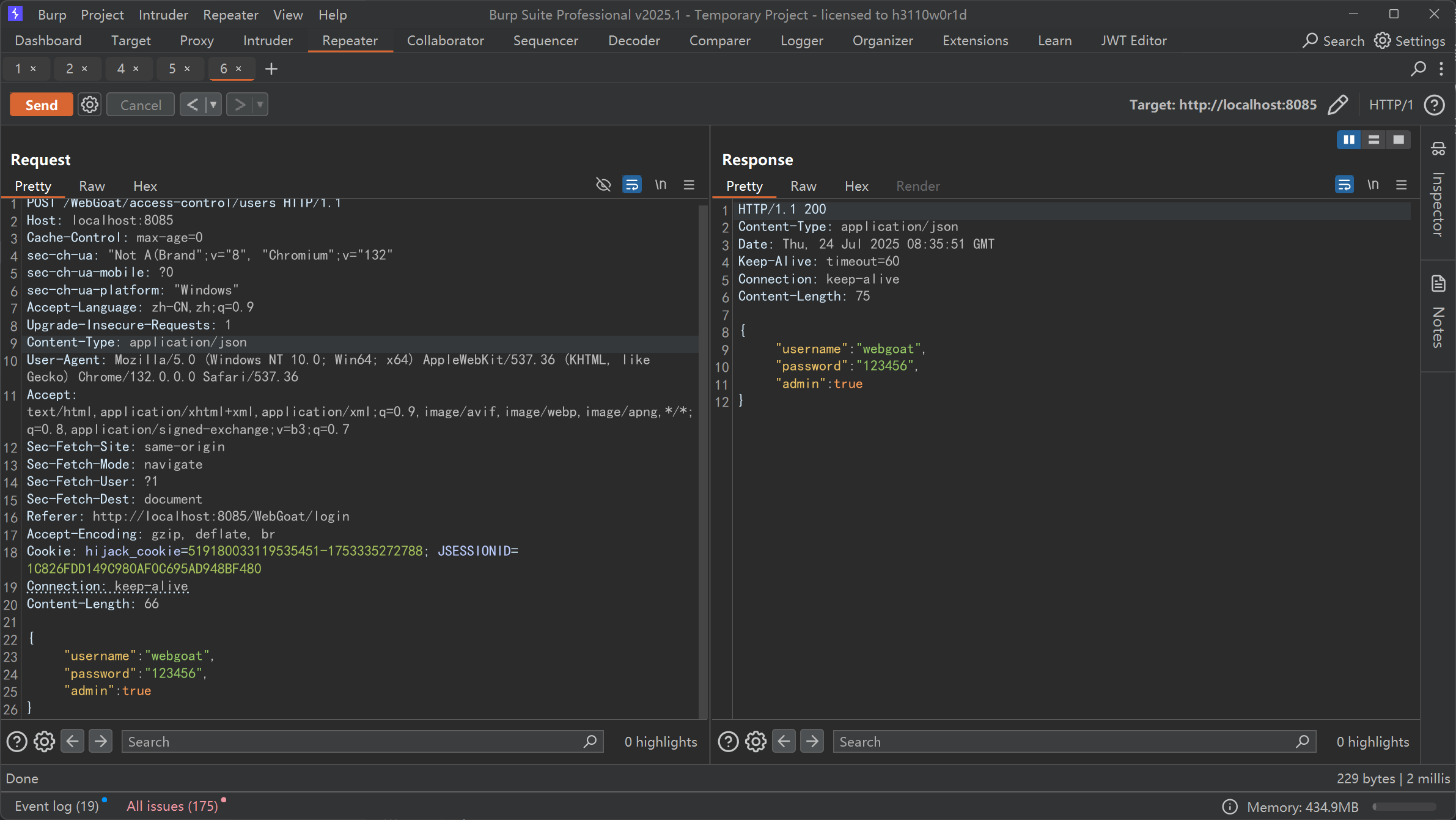Search Repeater tabs magnifier icon
Viewport: 1456px width, 820px height.
click(x=1418, y=68)
